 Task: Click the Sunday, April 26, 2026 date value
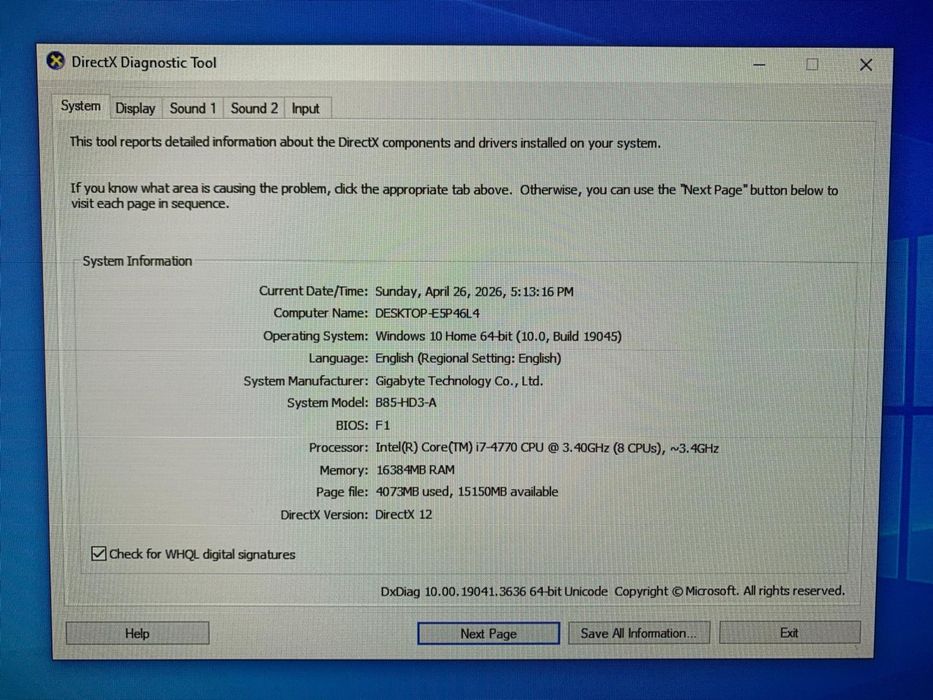pos(474,292)
